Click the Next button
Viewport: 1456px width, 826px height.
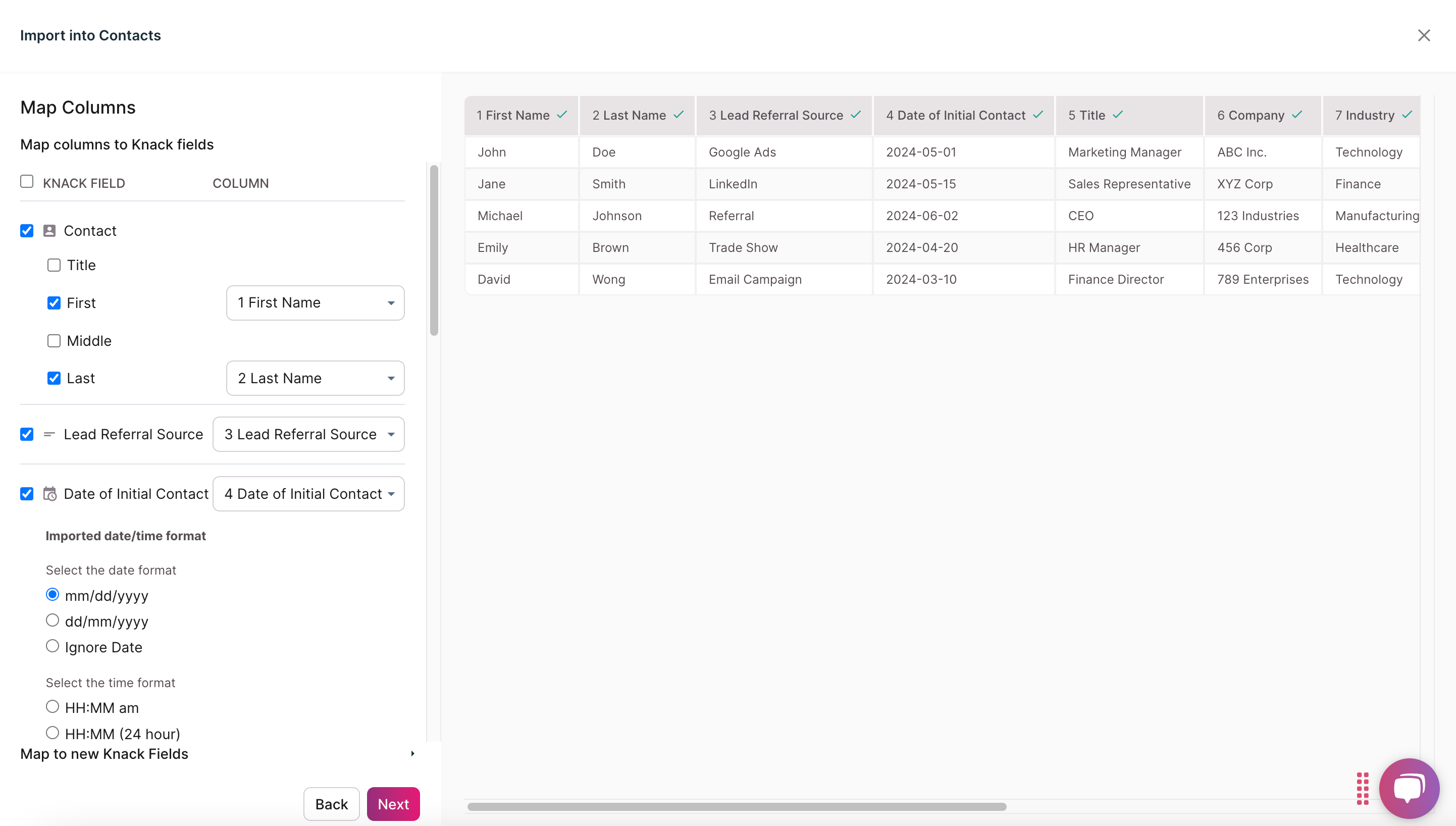(393, 804)
